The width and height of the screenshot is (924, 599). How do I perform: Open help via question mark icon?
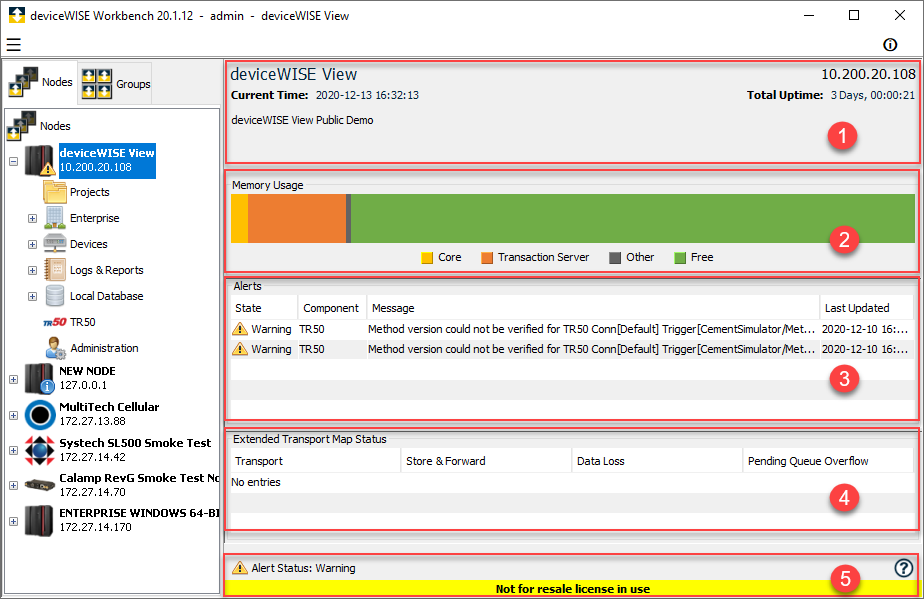[x=903, y=568]
